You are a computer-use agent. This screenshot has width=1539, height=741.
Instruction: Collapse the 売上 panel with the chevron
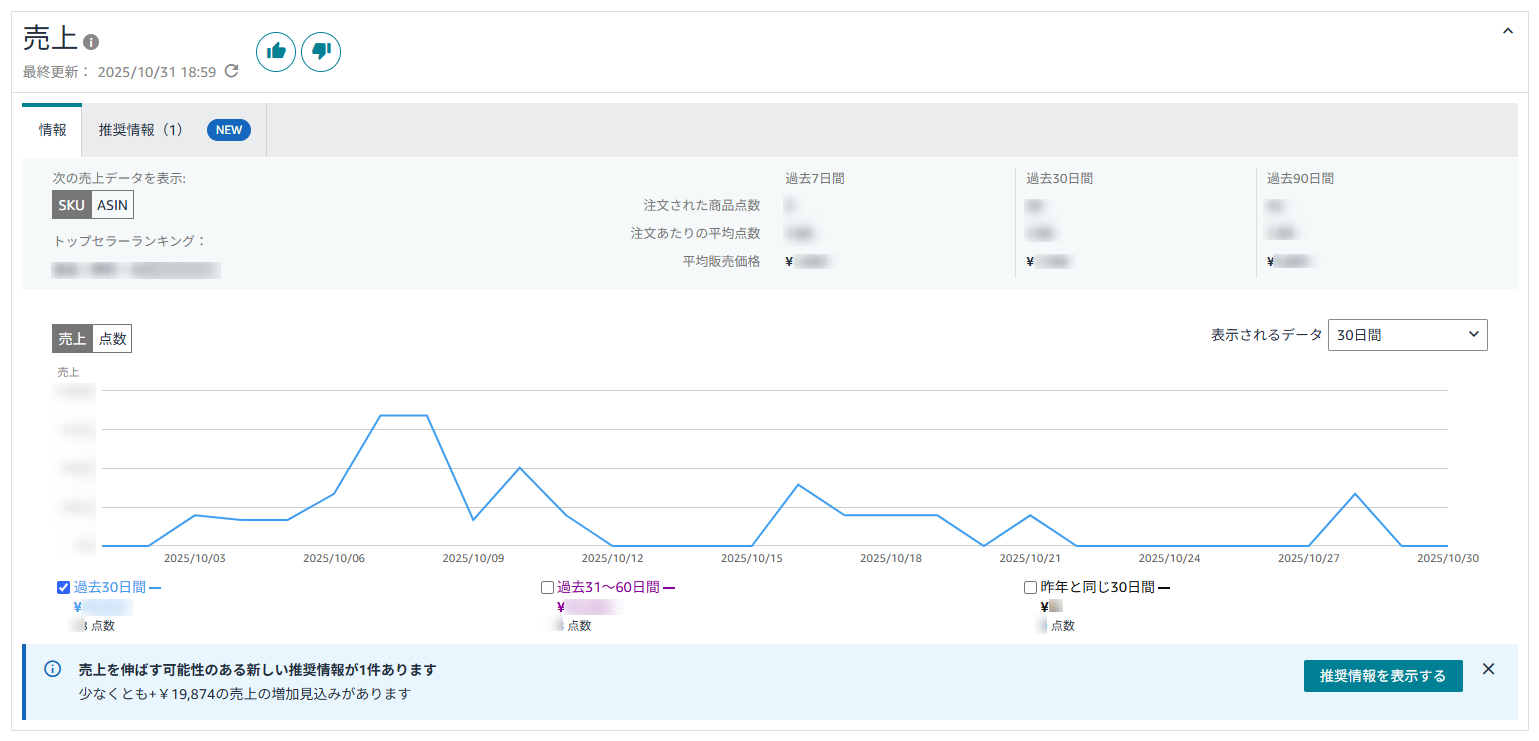click(1508, 32)
